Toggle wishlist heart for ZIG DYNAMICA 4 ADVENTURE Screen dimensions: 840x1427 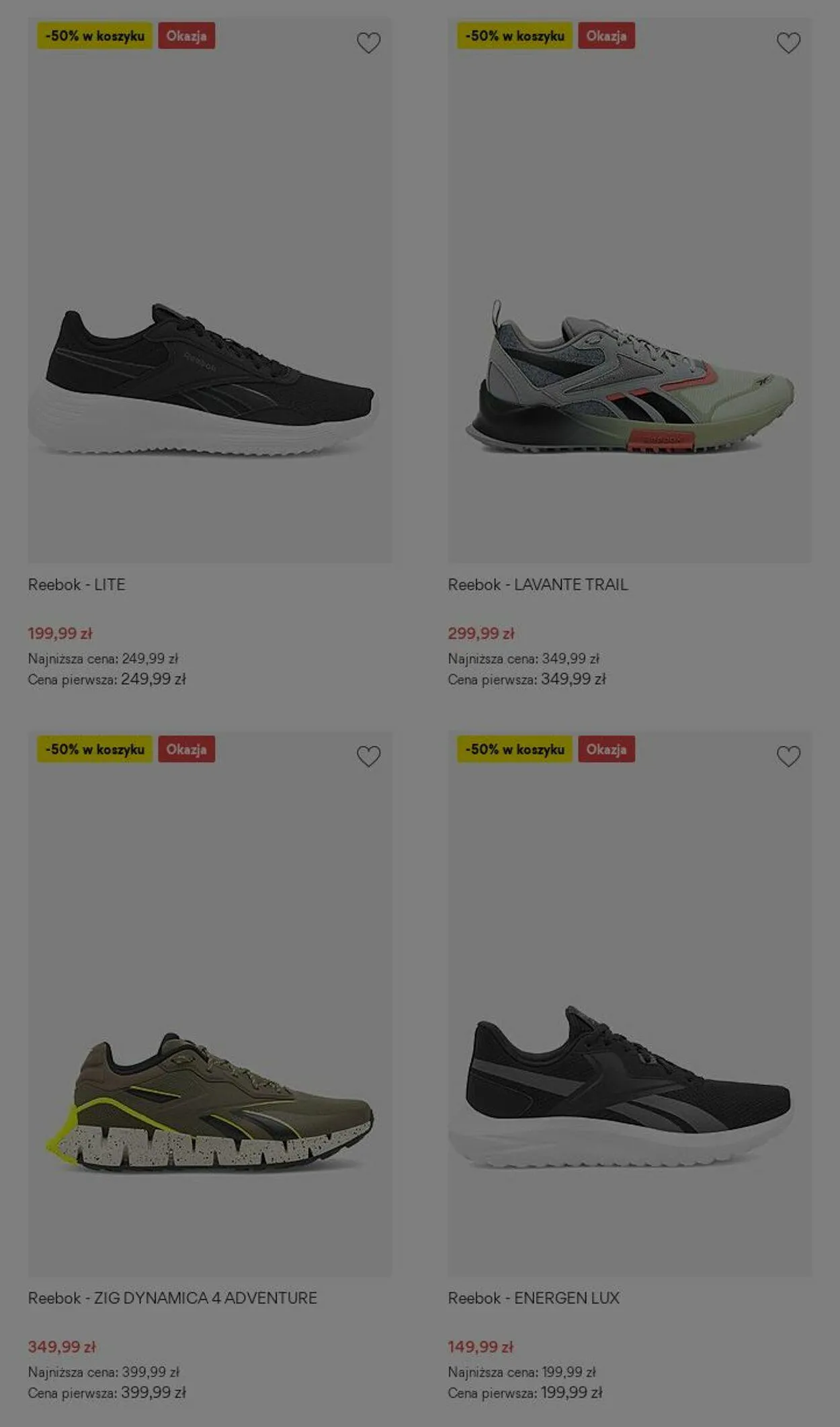[368, 756]
